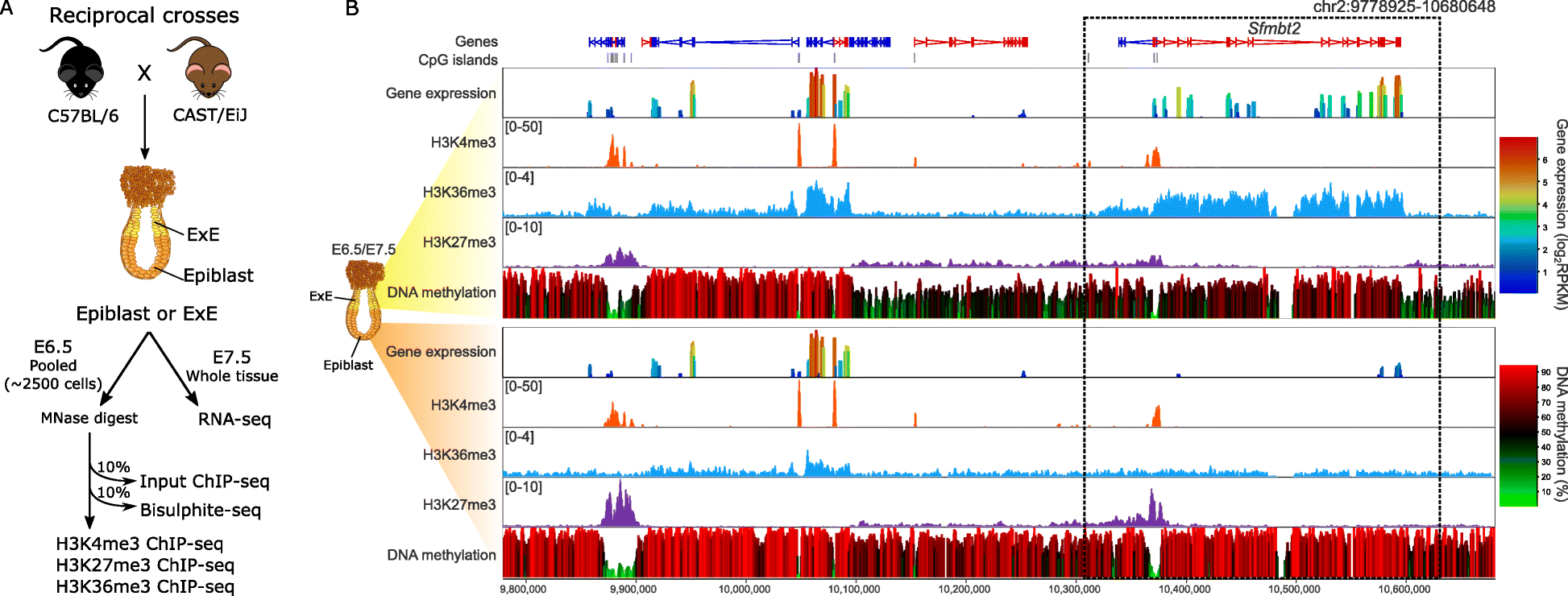Screen dimensions: 1568x596
Task: Select the 'Input ChIP-seq' label
Action: click(x=205, y=482)
